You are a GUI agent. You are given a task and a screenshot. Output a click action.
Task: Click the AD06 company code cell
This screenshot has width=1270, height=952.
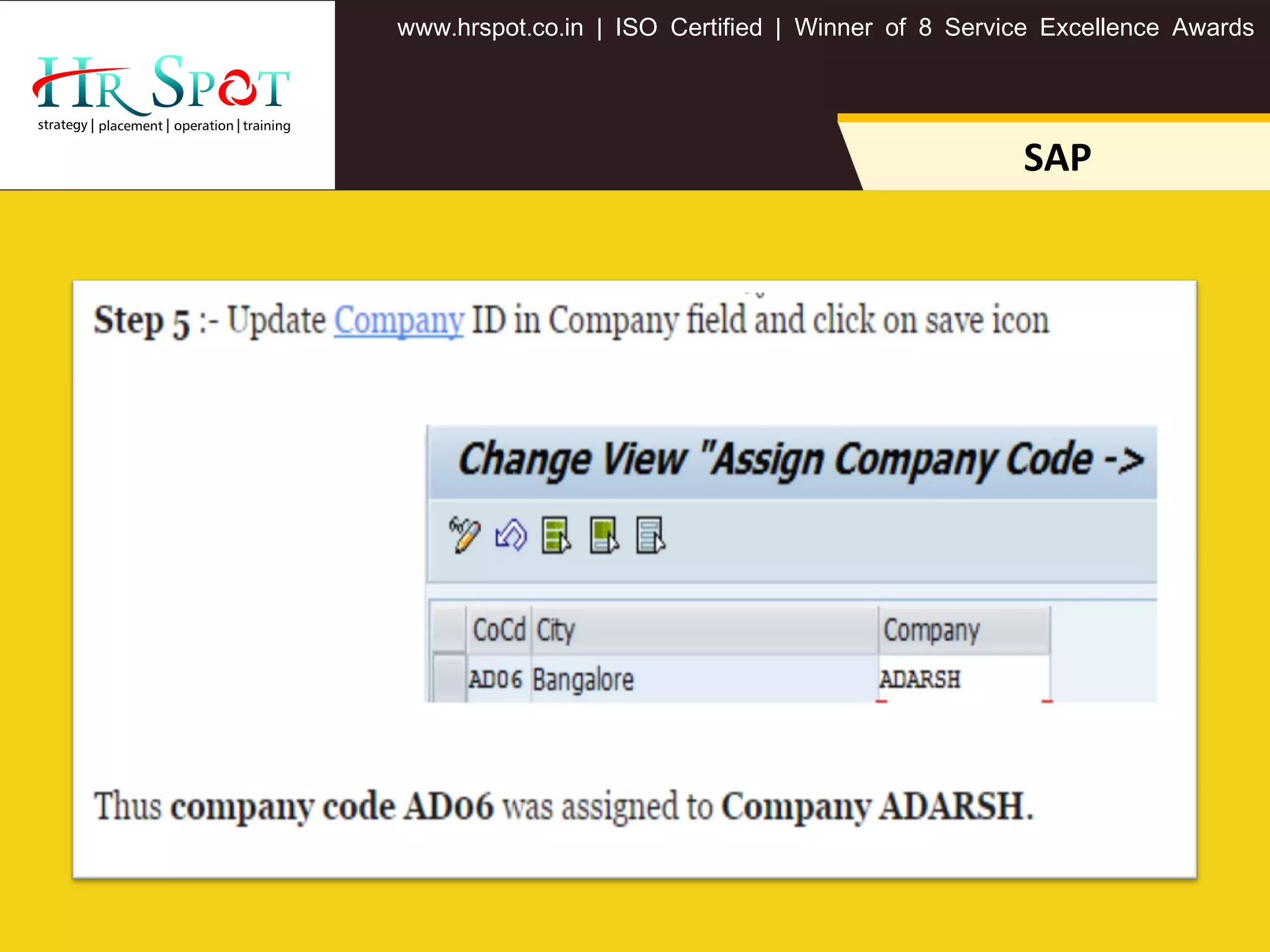pos(498,679)
